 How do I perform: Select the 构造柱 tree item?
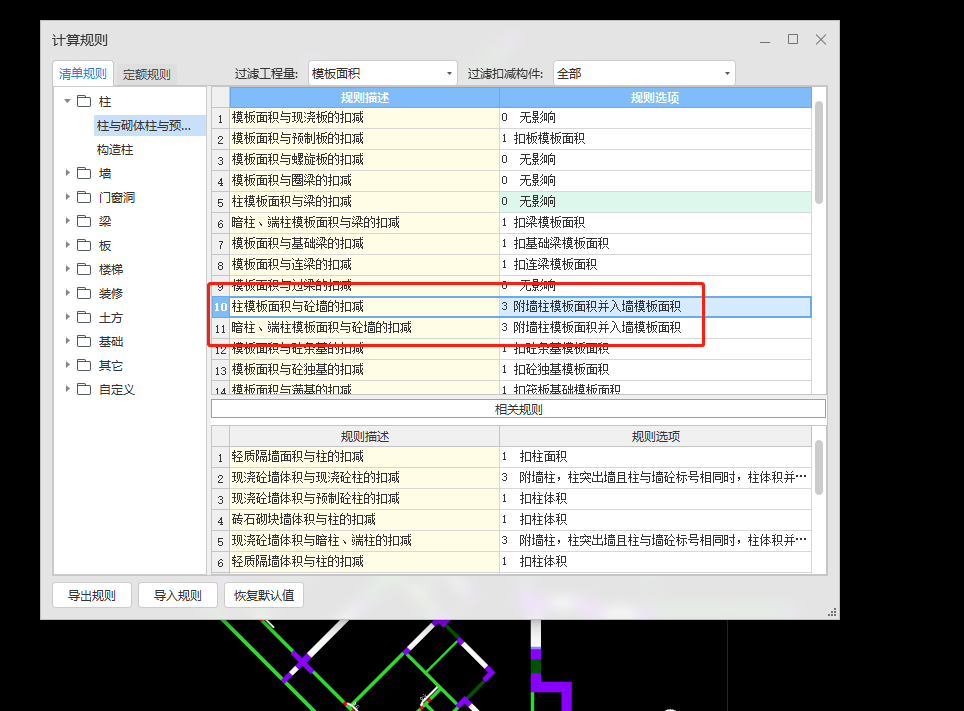tap(115, 149)
